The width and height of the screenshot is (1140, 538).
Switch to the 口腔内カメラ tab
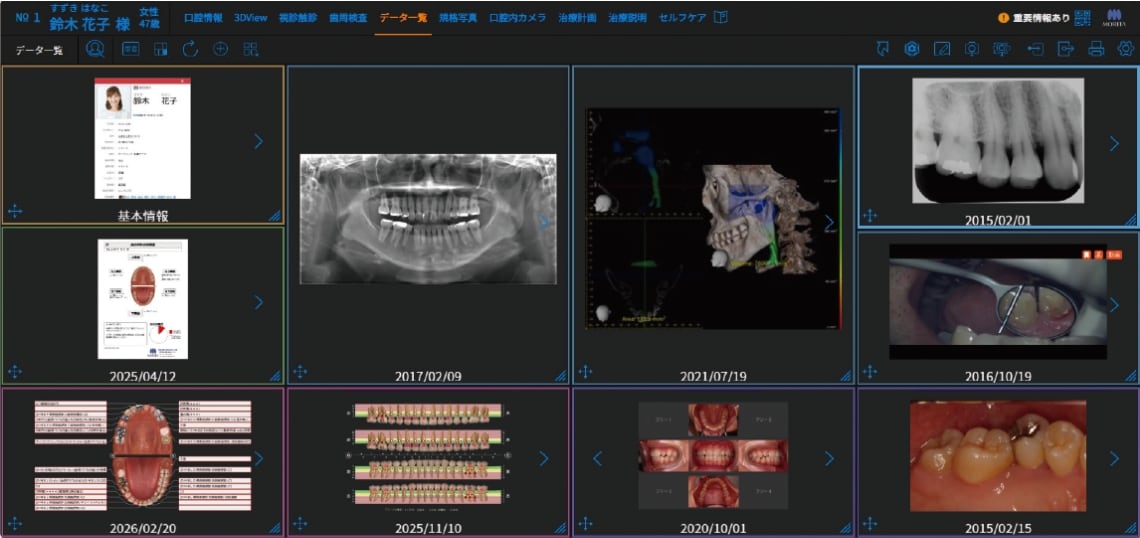[x=518, y=18]
